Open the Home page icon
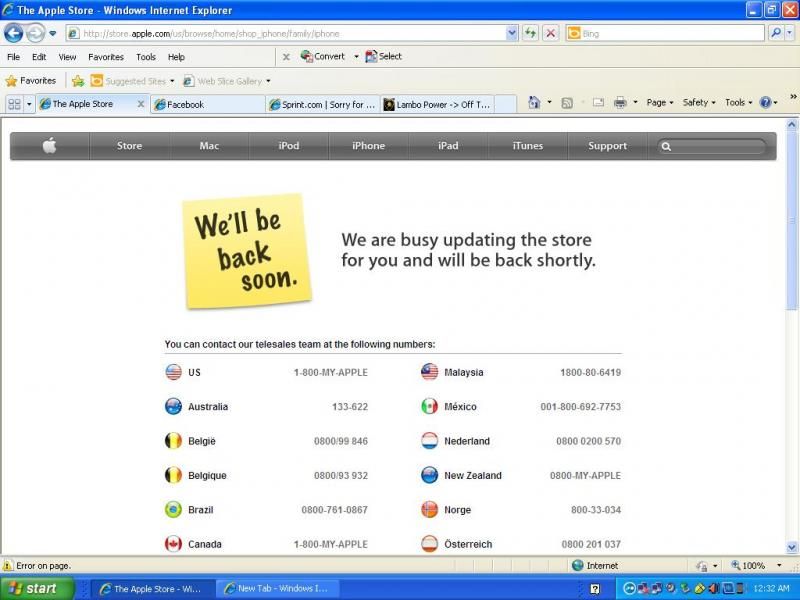 (534, 103)
